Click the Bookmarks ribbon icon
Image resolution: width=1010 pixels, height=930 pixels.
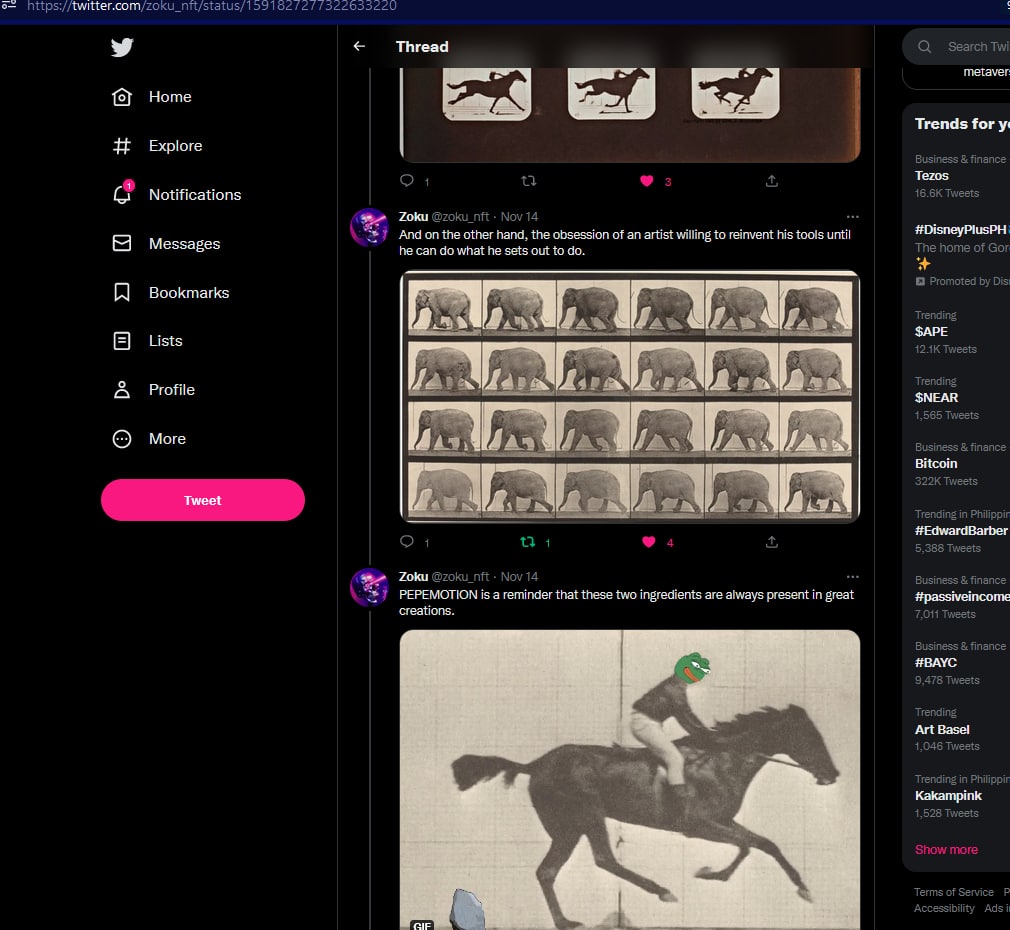click(122, 292)
